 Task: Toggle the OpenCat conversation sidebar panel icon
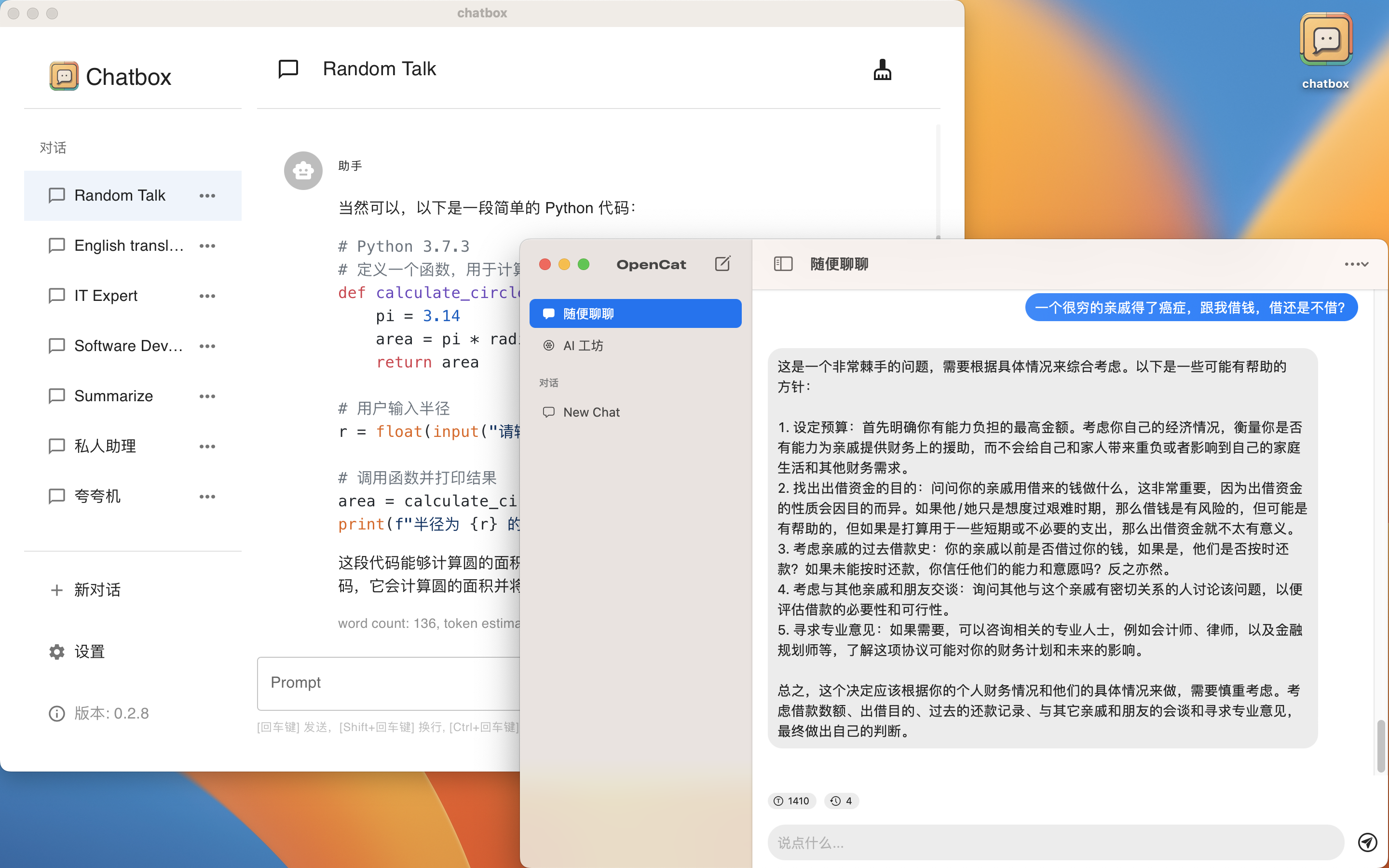pos(783,264)
